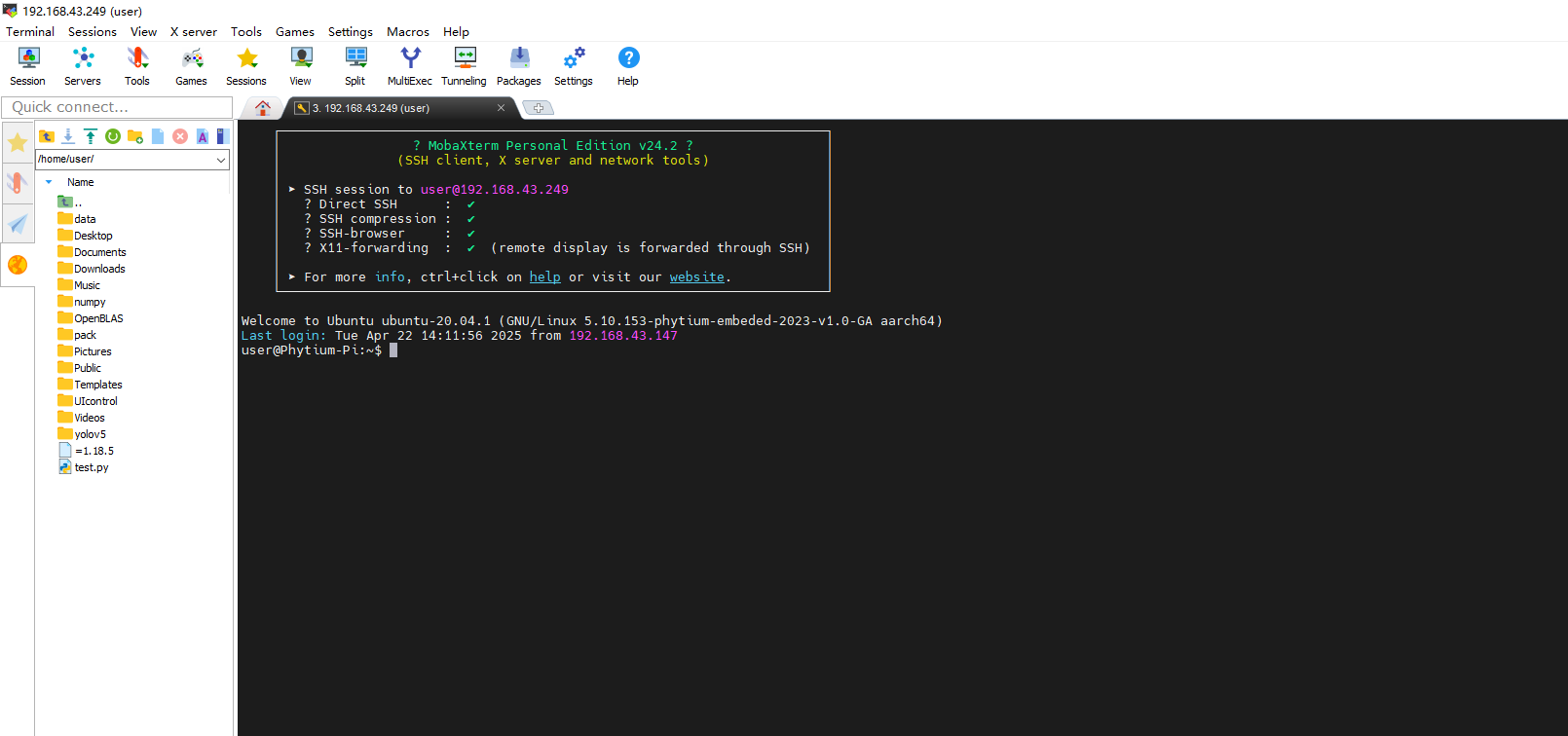Select the Documents folder

point(92,252)
